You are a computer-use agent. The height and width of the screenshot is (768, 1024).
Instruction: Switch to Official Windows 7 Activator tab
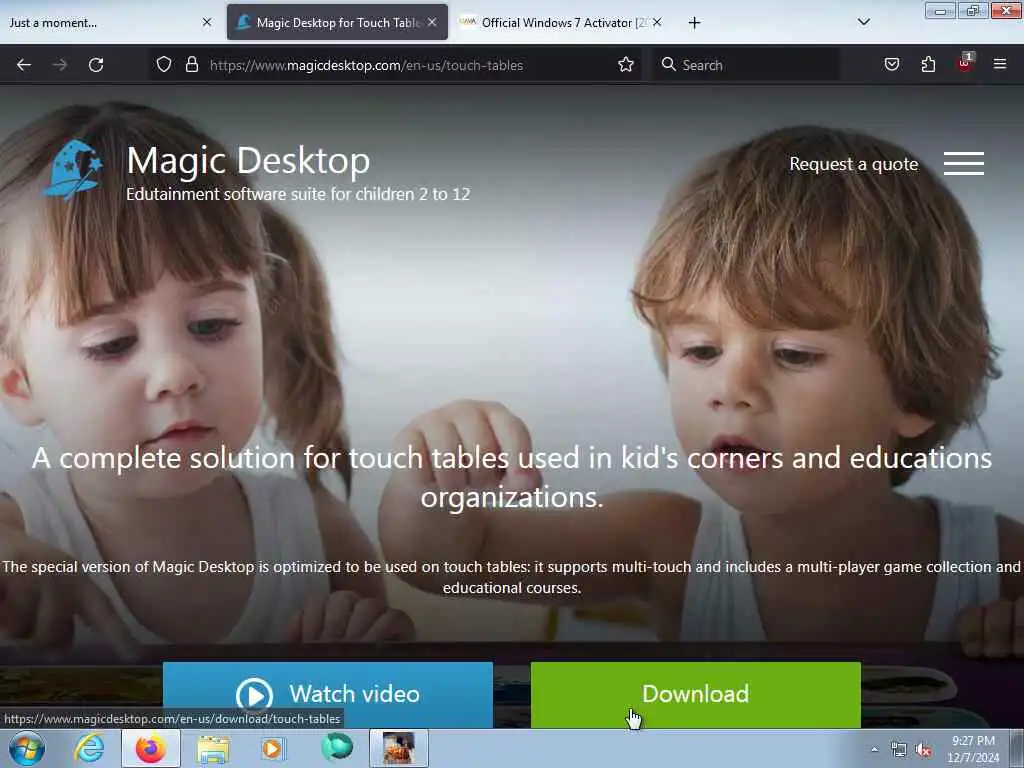(562, 22)
